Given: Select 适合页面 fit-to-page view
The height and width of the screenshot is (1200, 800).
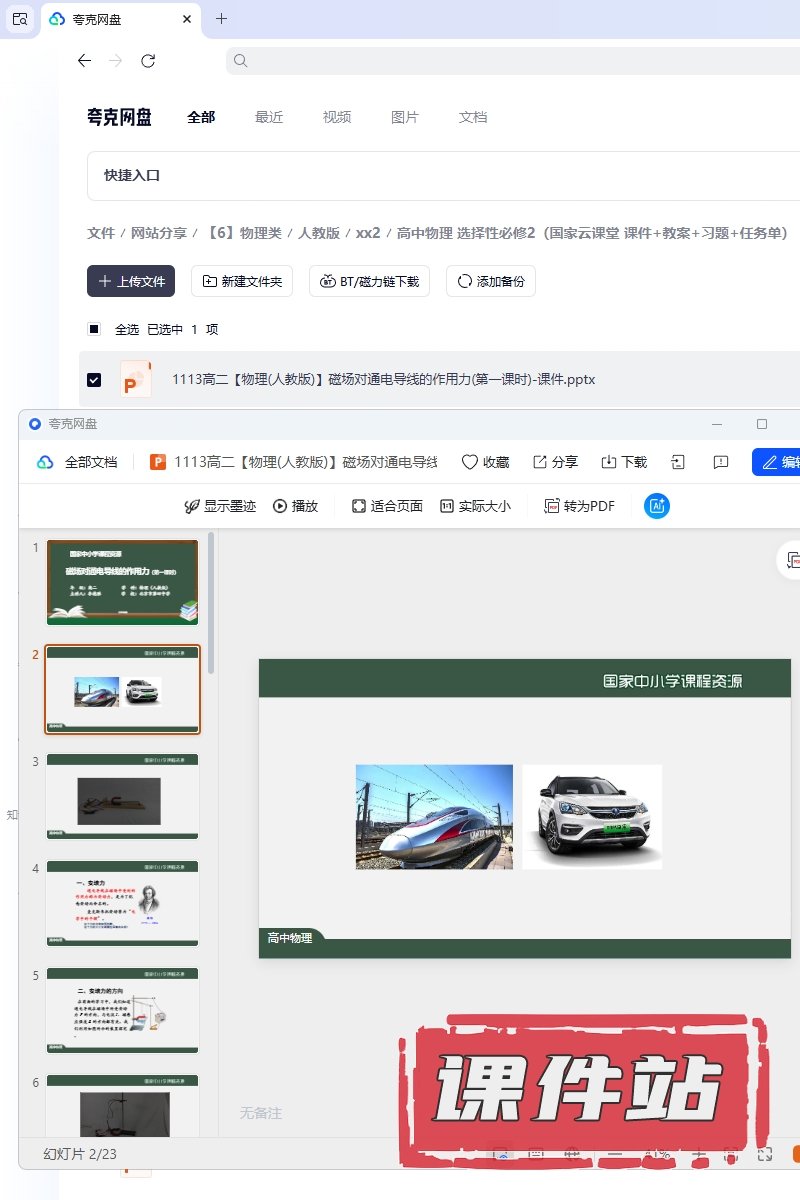Looking at the screenshot, I should pyautogui.click(x=387, y=506).
